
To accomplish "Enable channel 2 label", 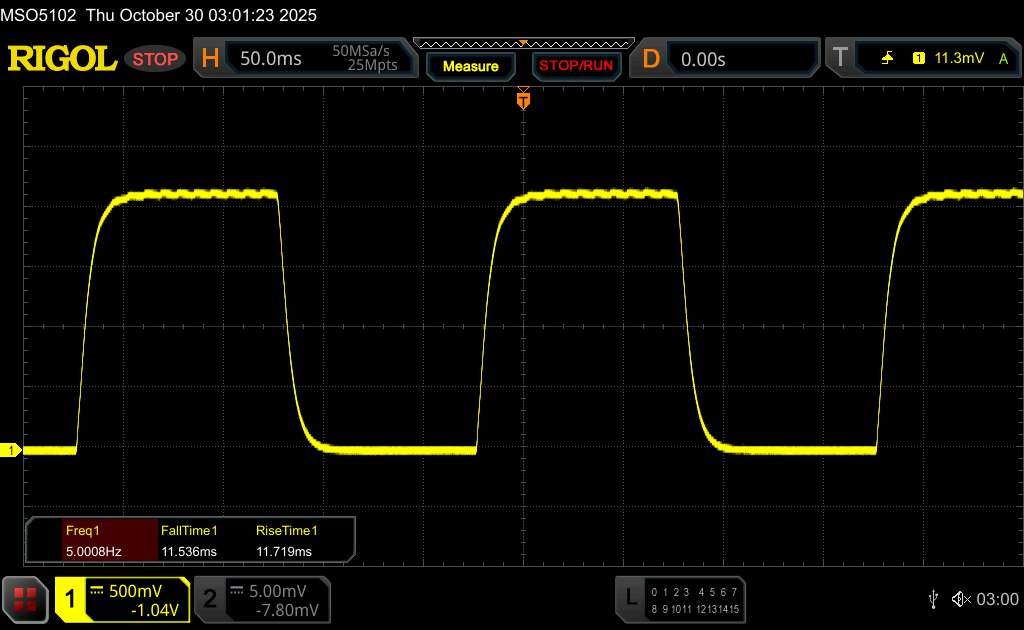I will pos(210,599).
